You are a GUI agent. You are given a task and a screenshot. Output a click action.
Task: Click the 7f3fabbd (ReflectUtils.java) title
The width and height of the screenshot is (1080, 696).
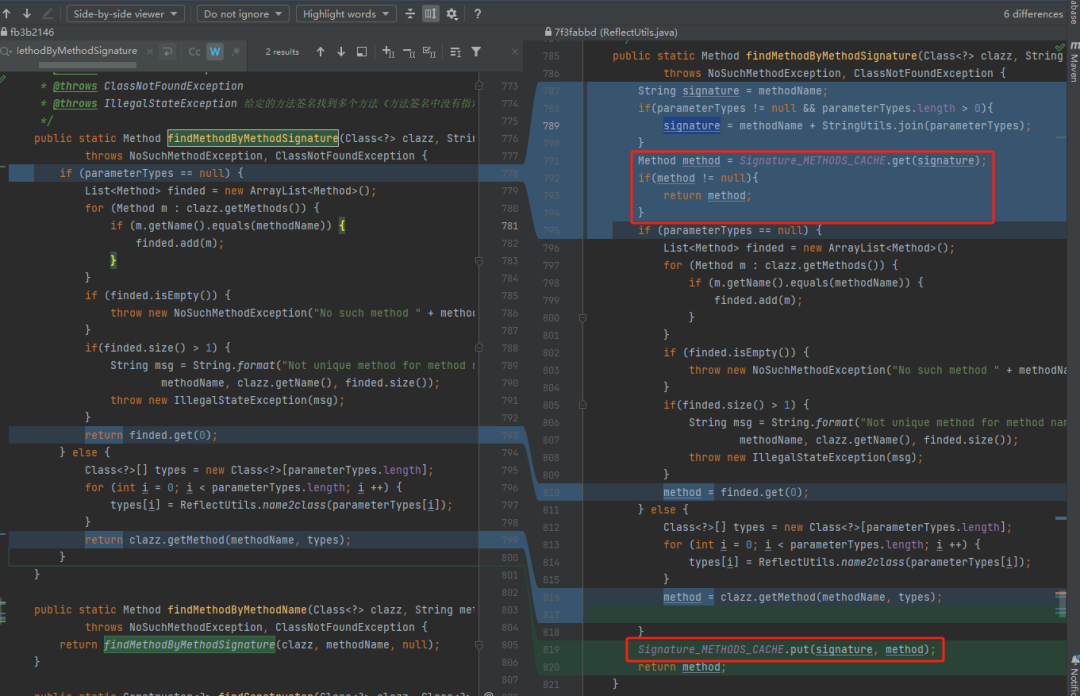pos(616,32)
